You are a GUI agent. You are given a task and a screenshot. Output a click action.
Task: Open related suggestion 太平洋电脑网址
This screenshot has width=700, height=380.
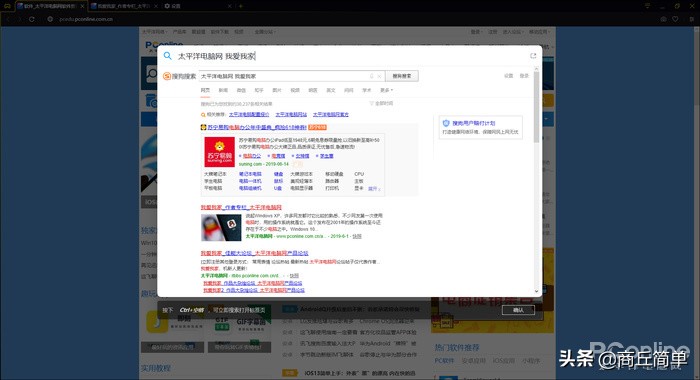point(291,115)
